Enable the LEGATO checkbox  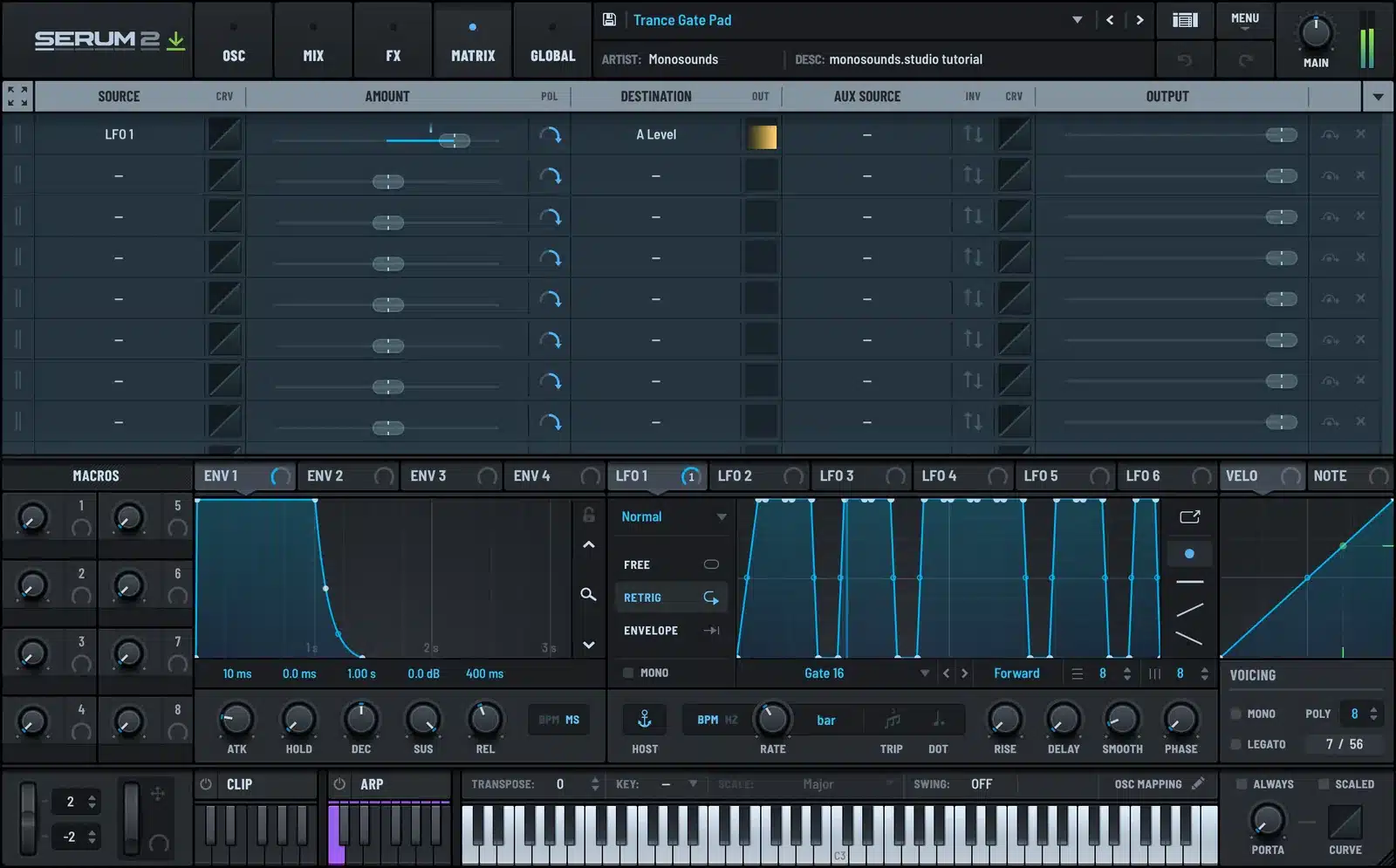point(1235,744)
